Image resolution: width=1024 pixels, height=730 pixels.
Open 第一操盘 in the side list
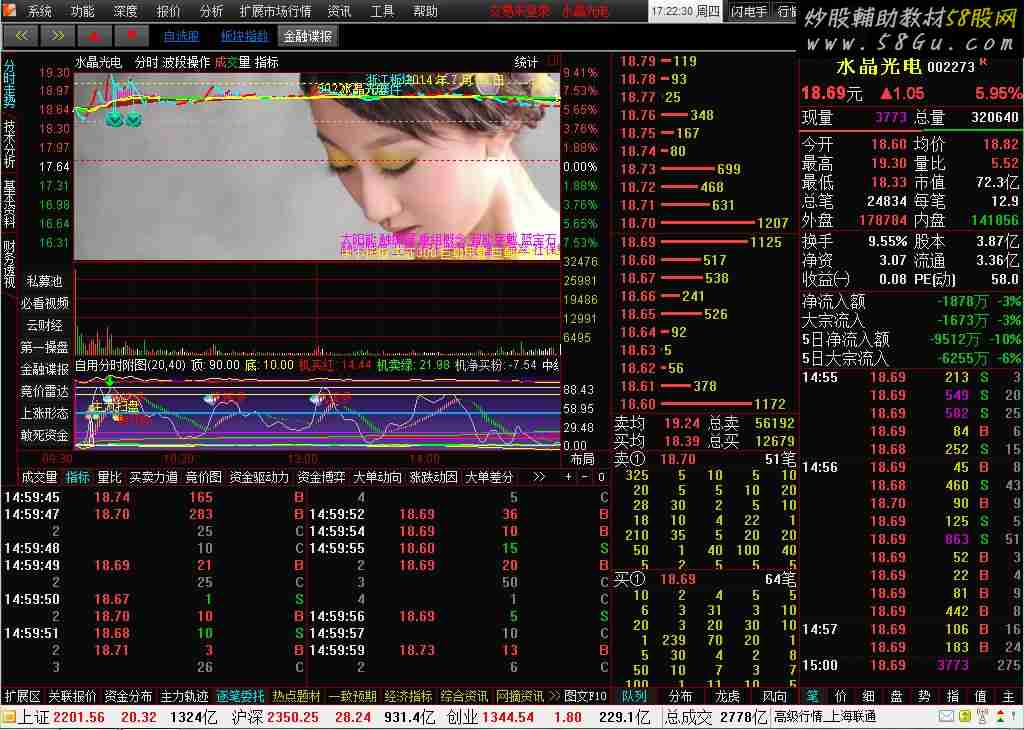point(44,347)
